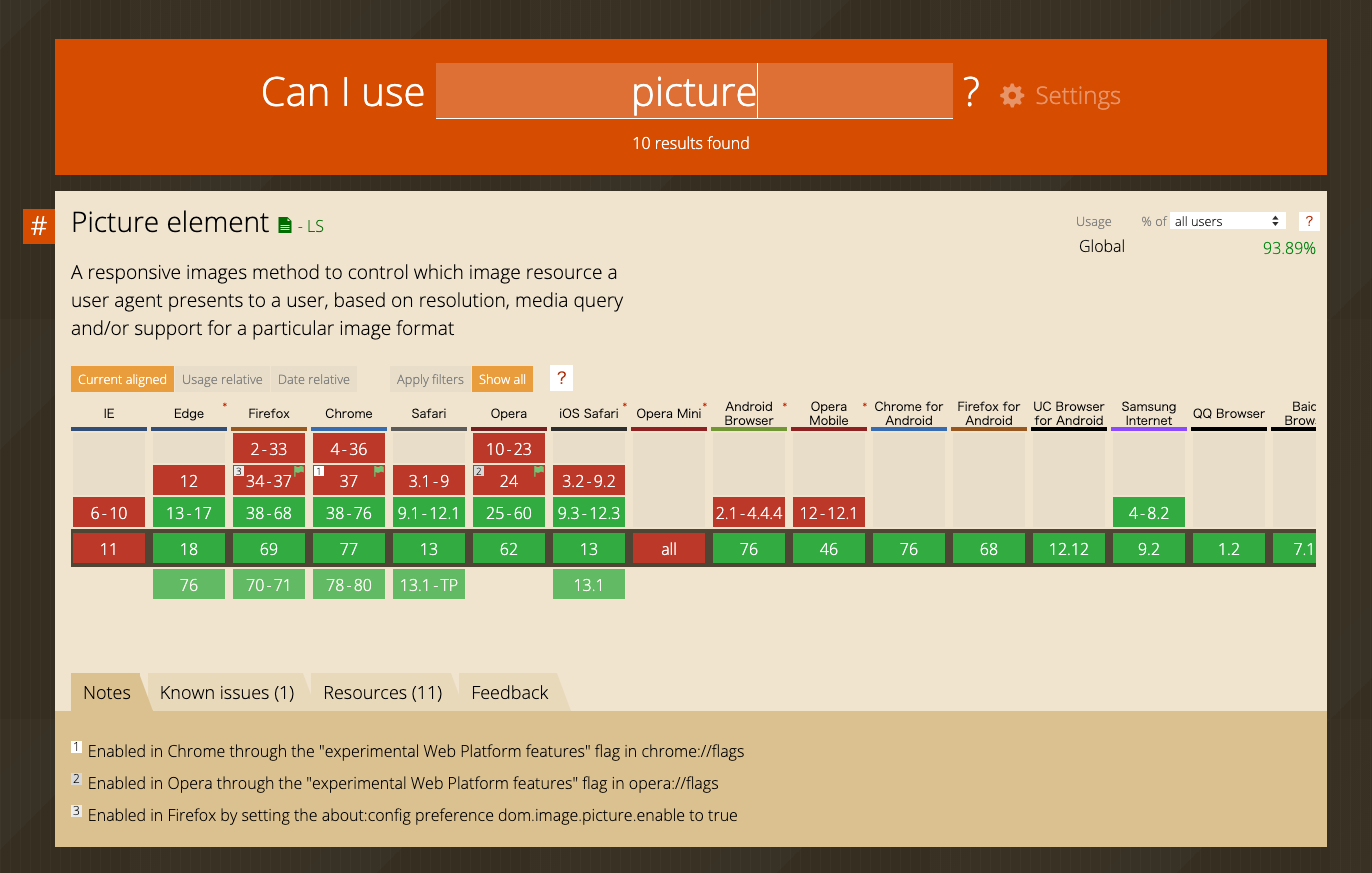This screenshot has height=873, width=1372.
Task: Click the picture search input field
Action: coord(694,92)
